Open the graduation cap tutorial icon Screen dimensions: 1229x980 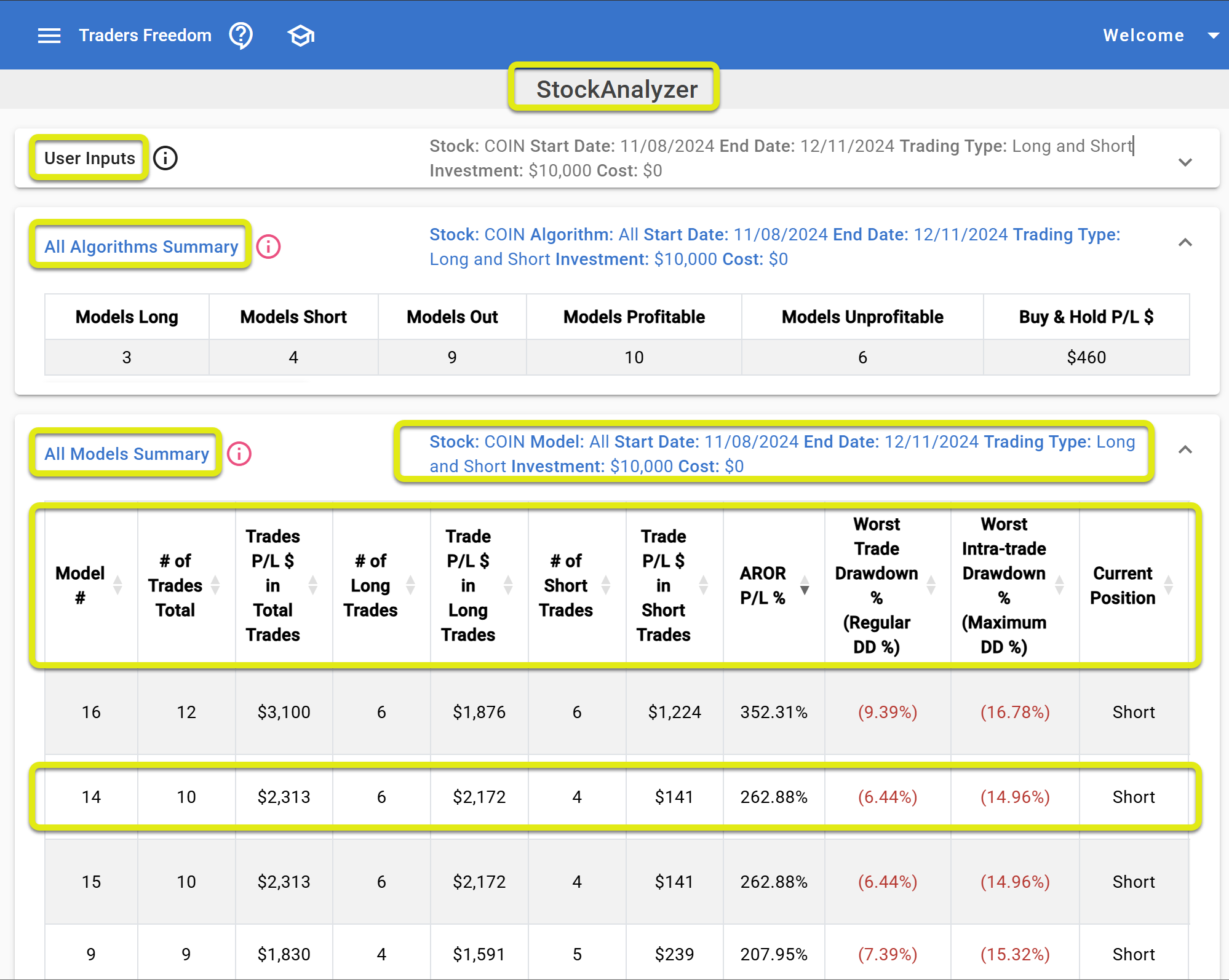(301, 36)
